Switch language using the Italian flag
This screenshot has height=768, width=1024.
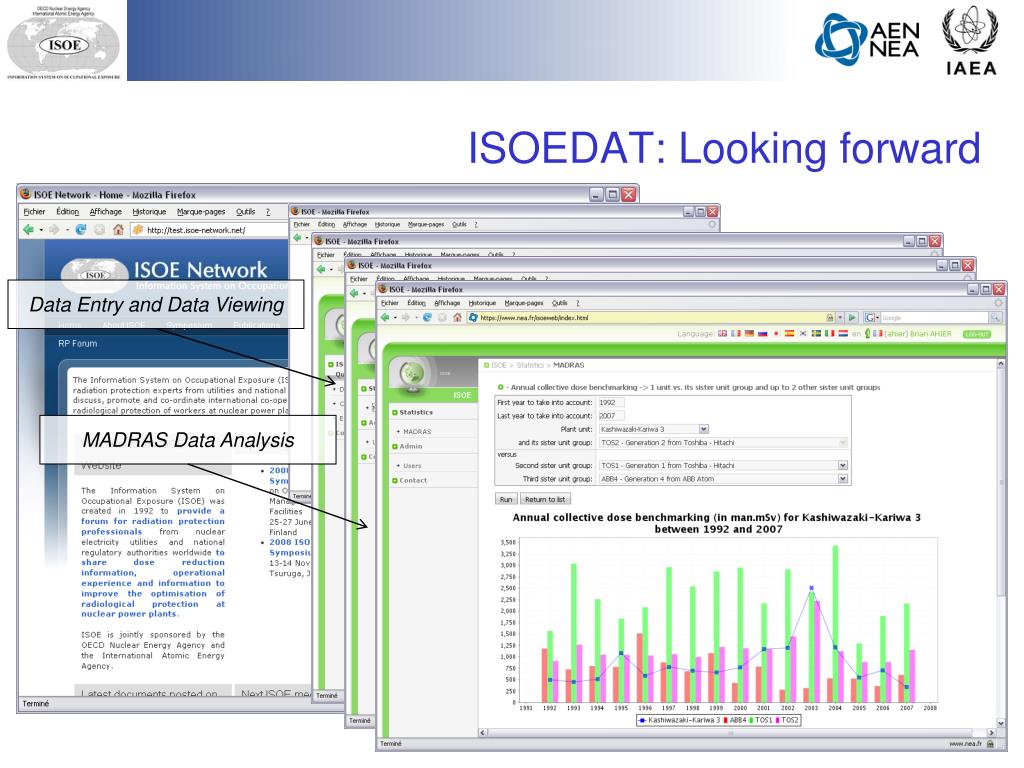point(829,334)
